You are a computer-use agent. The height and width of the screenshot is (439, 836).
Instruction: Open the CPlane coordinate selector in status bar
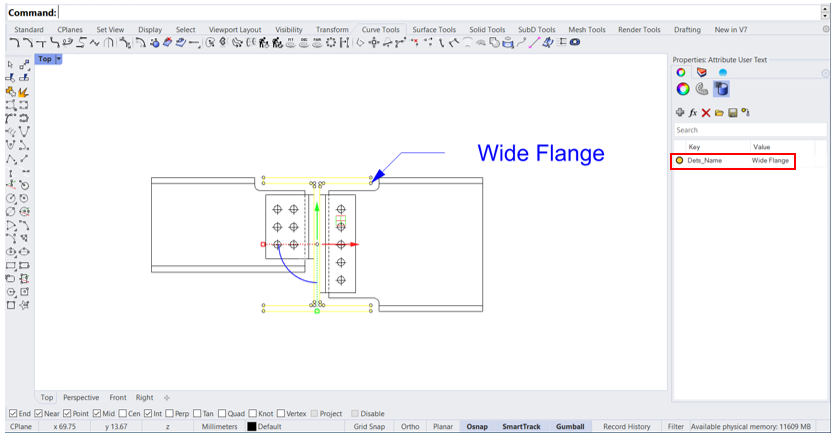pos(21,427)
